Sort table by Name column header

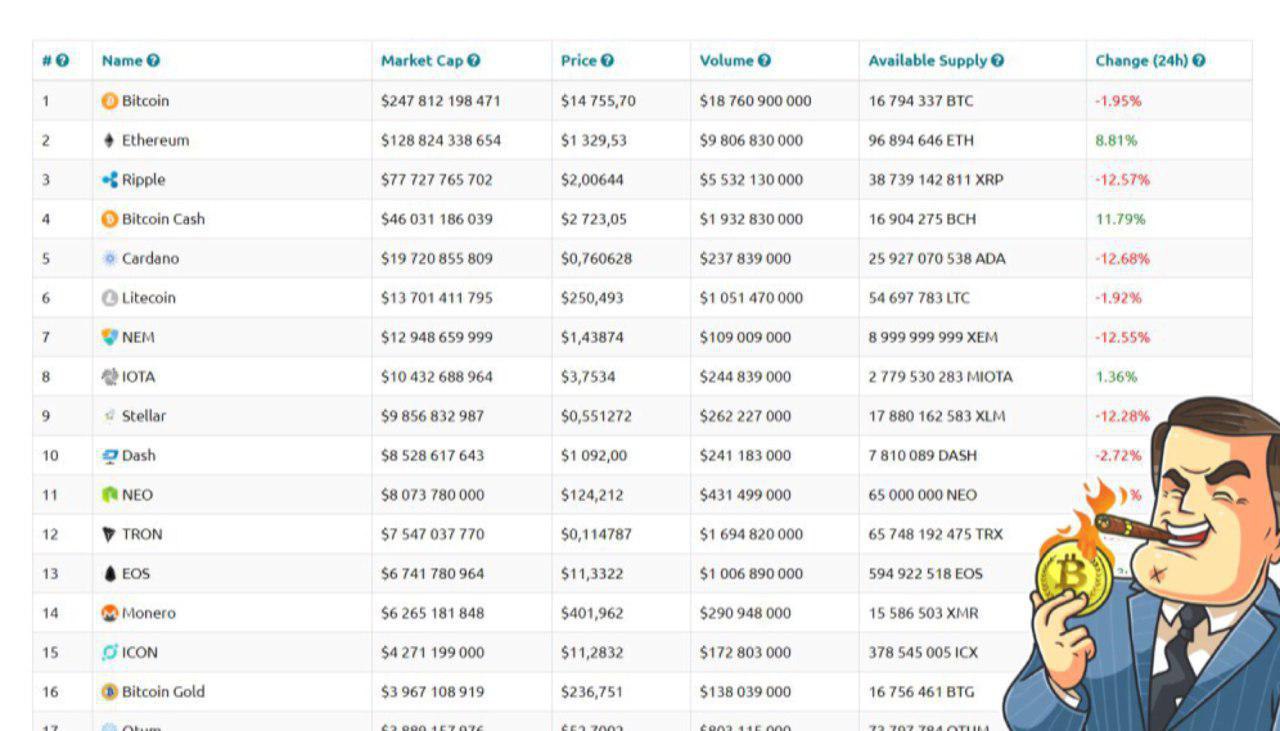pyautogui.click(x=122, y=61)
